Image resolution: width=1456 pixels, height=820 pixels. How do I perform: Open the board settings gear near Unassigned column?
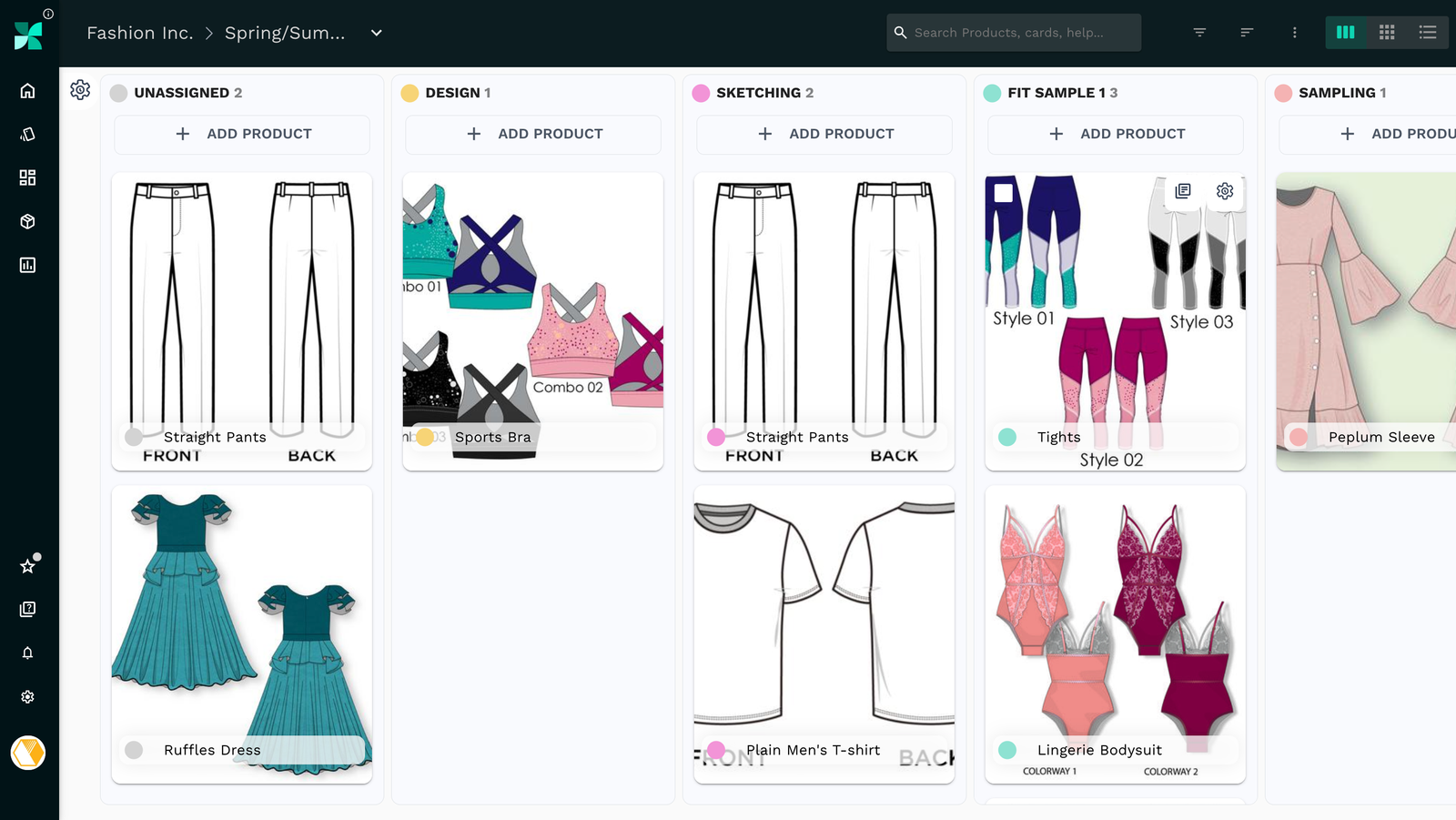click(80, 90)
